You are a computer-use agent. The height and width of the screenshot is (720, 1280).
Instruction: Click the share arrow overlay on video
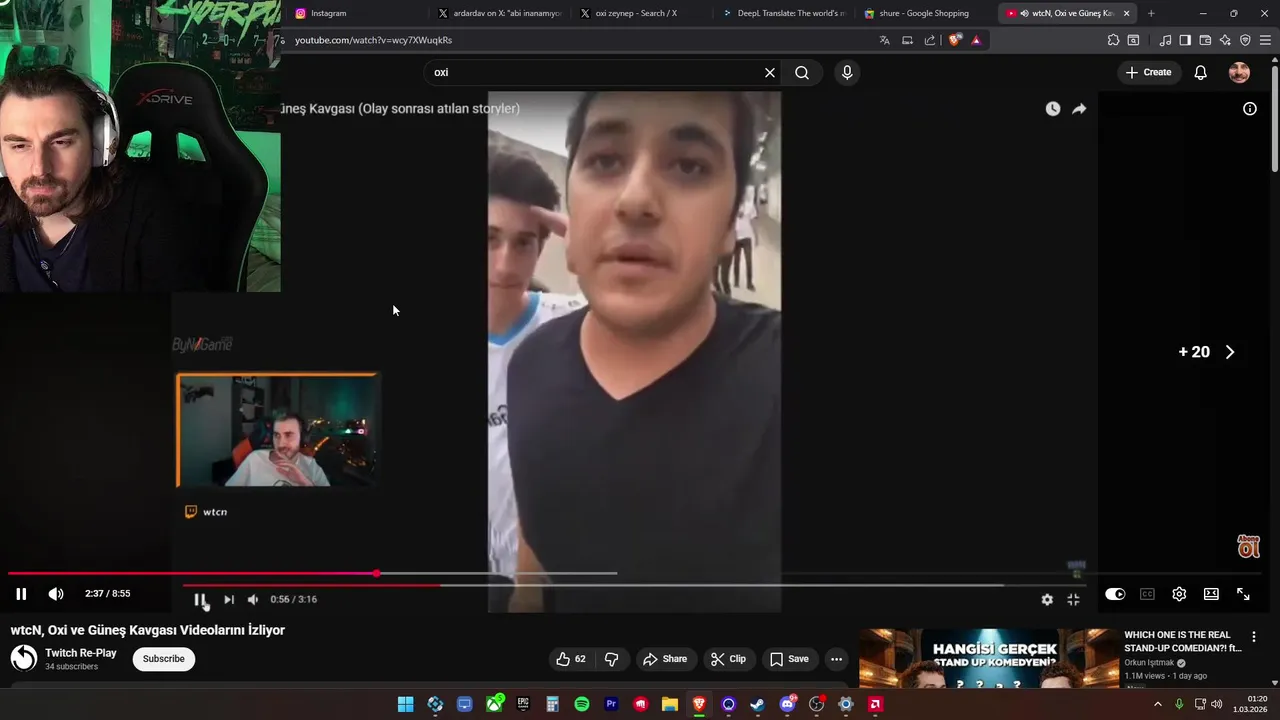pyautogui.click(x=1079, y=108)
